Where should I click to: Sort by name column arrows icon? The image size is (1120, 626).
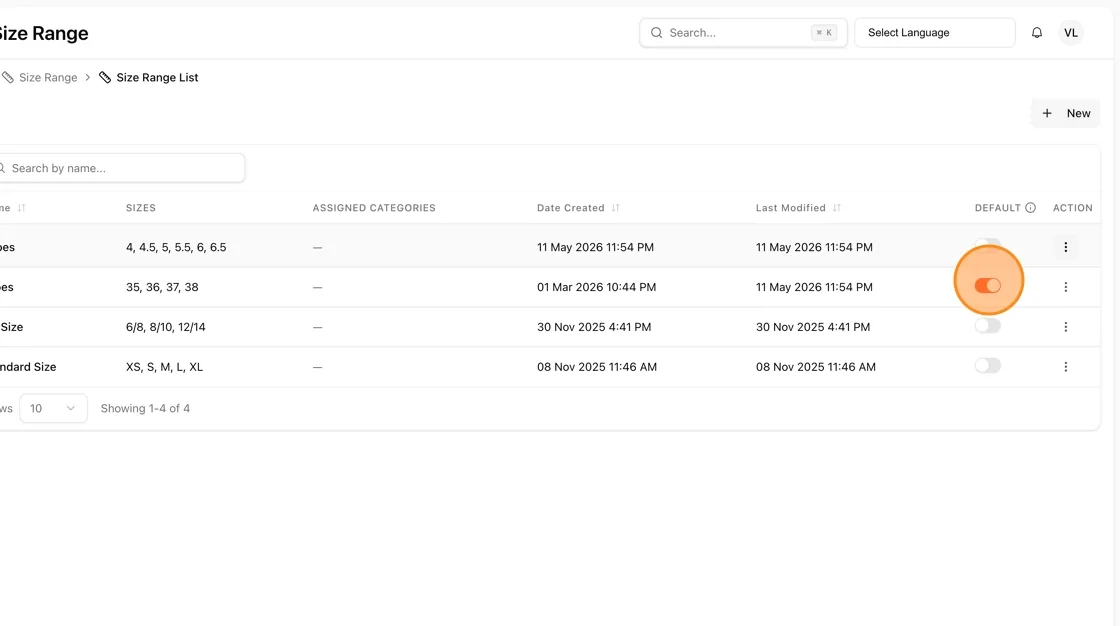coord(21,208)
